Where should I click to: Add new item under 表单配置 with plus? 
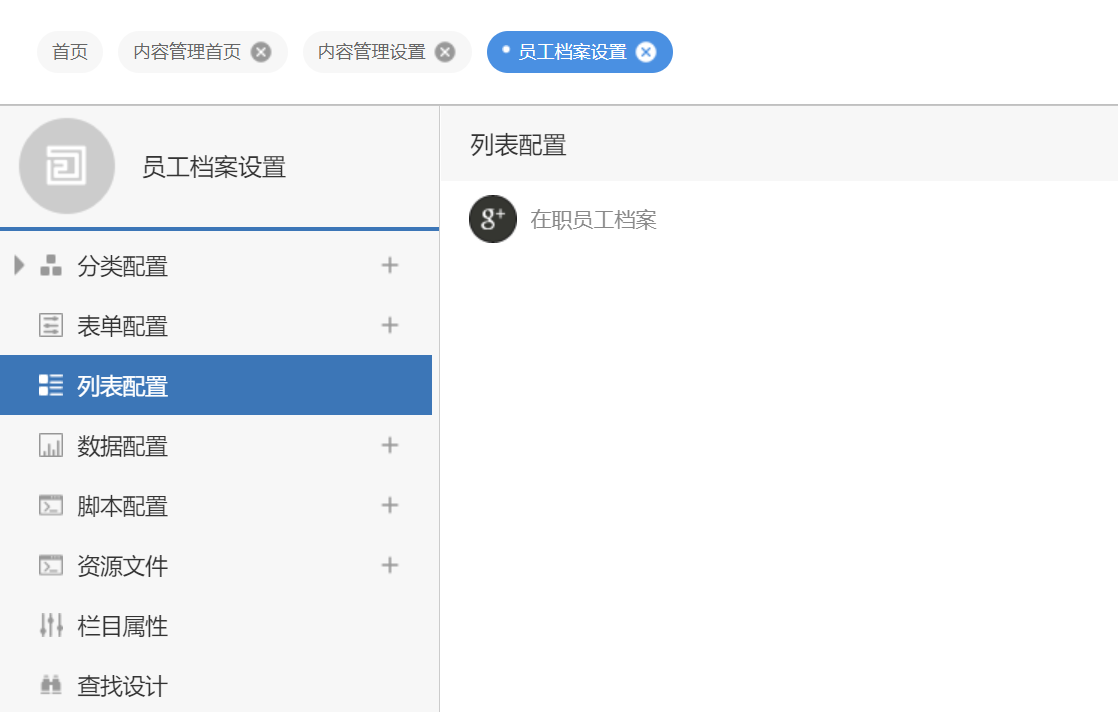[390, 325]
